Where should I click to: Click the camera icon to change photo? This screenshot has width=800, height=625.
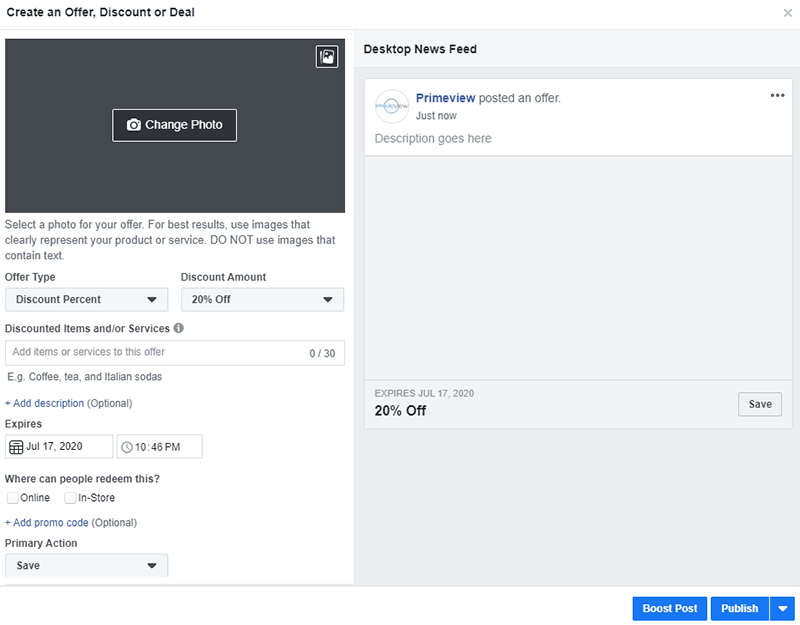(x=131, y=125)
